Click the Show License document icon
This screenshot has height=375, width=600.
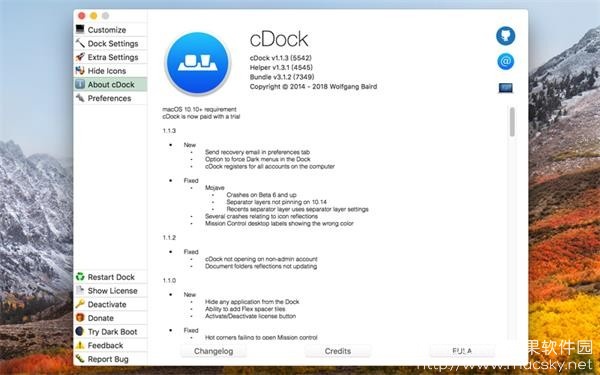pos(80,290)
